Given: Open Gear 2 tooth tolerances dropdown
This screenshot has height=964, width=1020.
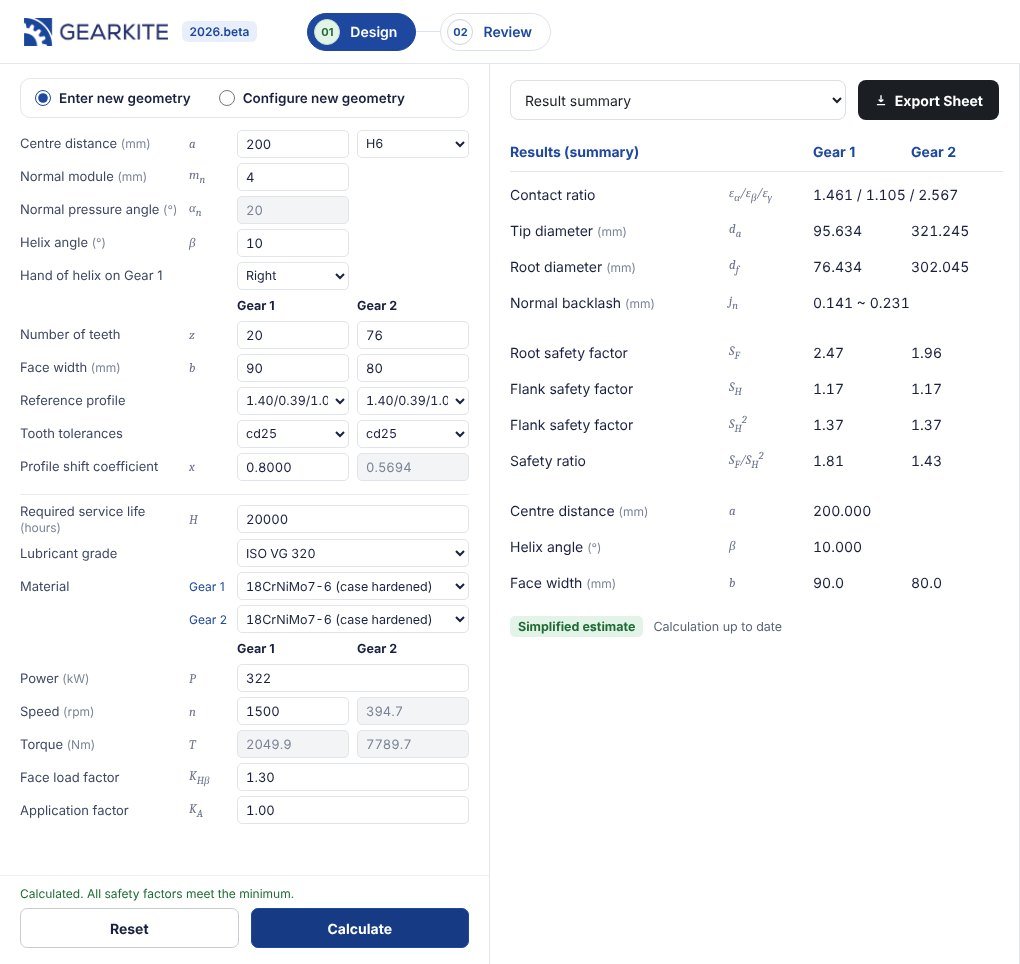Looking at the screenshot, I should click(412, 434).
